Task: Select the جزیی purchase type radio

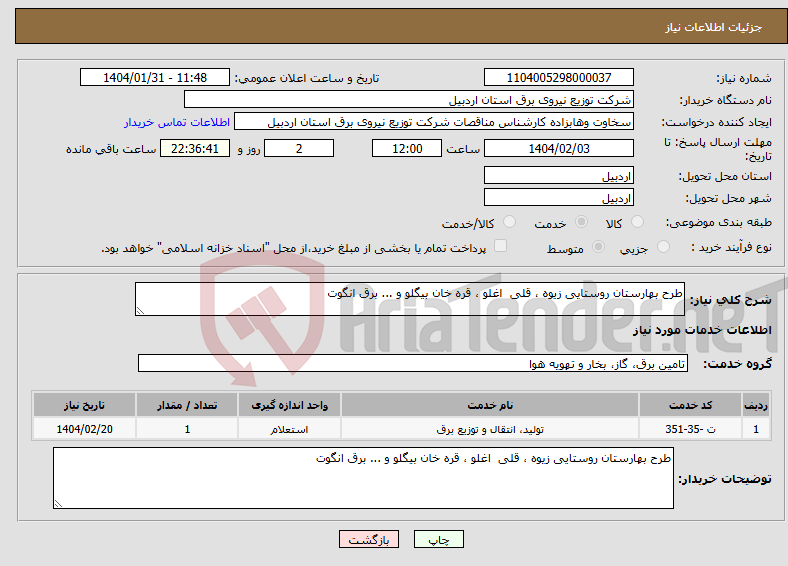Action: point(663,247)
